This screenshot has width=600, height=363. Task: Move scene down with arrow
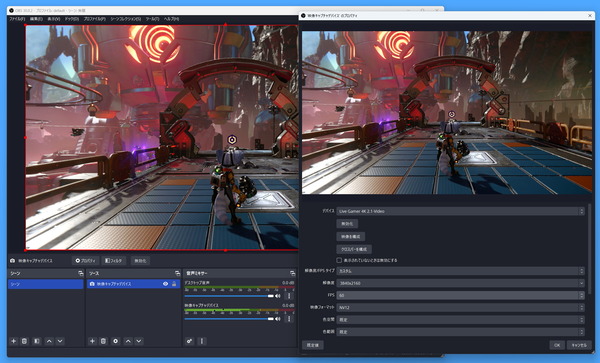coord(60,341)
